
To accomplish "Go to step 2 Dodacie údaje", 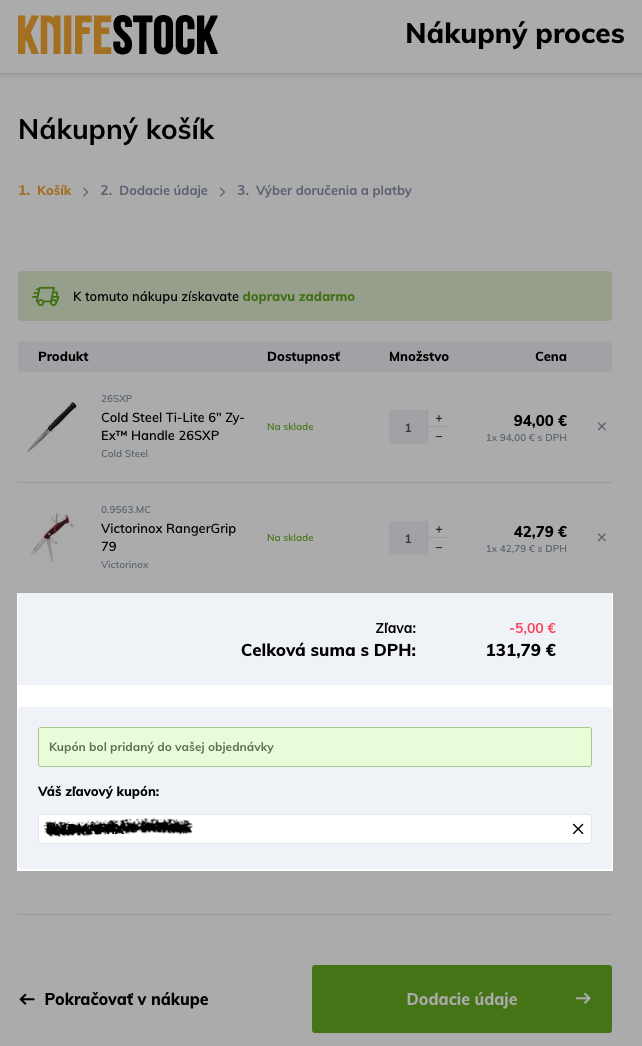I will pos(153,190).
